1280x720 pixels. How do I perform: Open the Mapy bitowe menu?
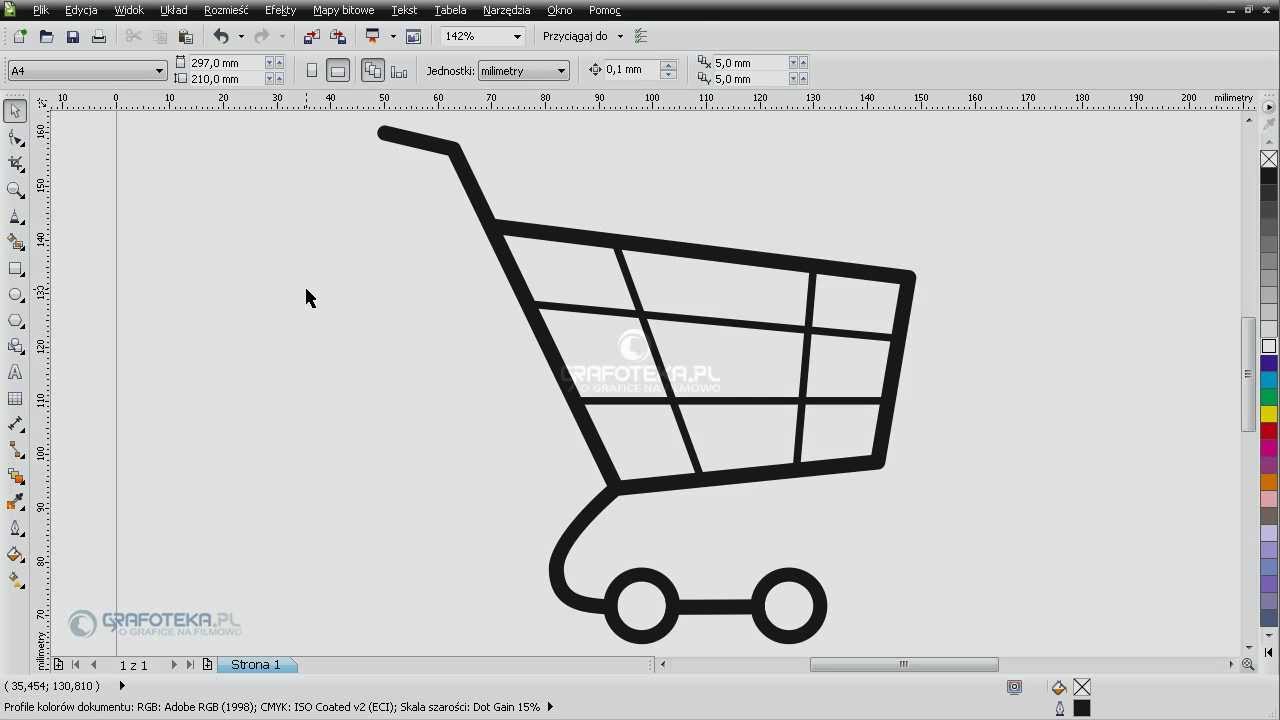343,10
